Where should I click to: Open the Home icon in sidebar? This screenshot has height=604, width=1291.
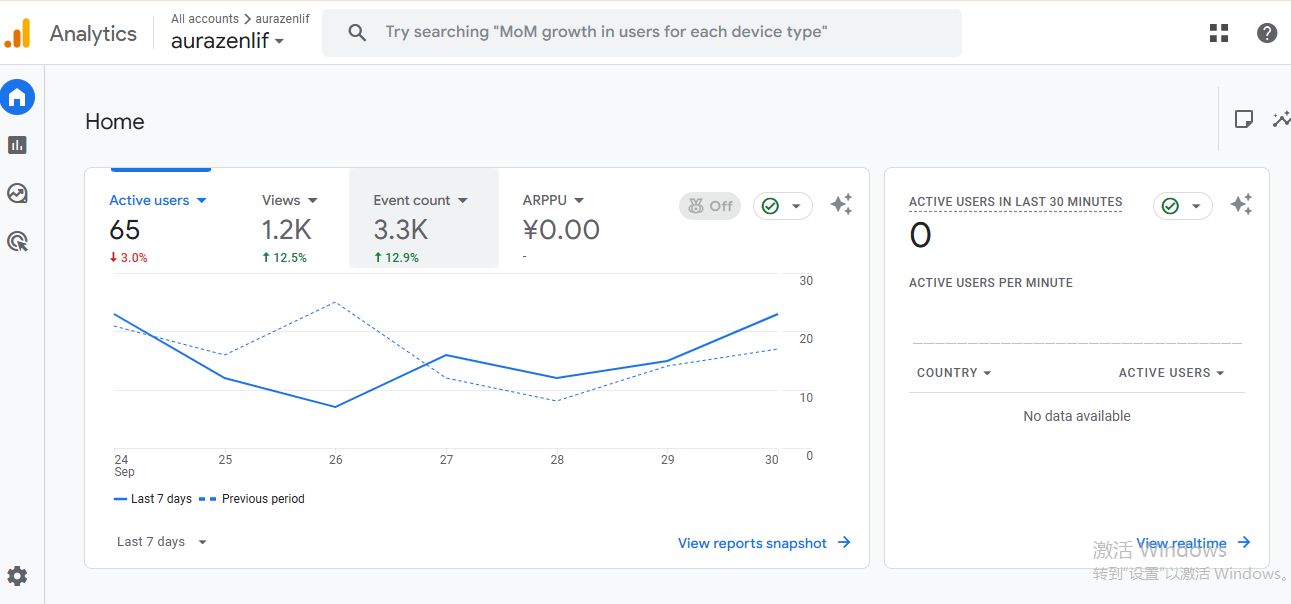pos(17,97)
